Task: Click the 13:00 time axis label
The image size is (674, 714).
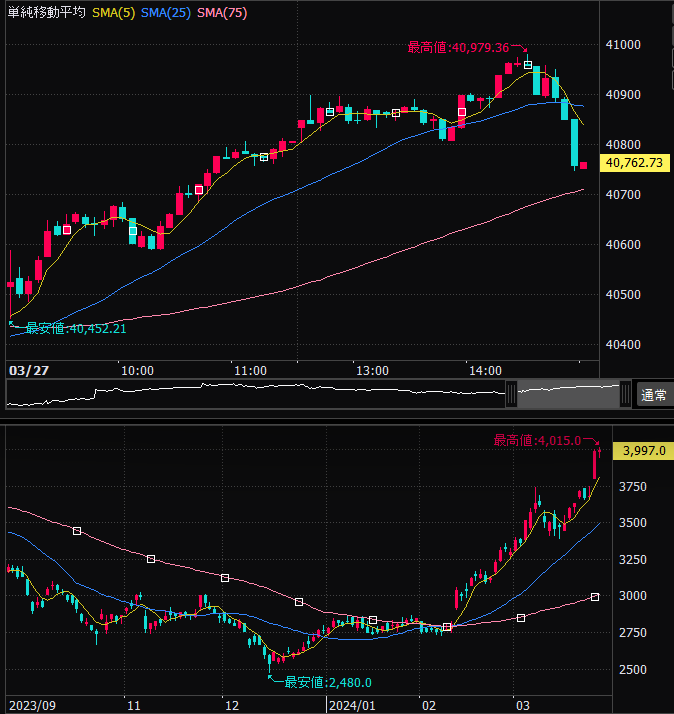Action: click(x=373, y=371)
